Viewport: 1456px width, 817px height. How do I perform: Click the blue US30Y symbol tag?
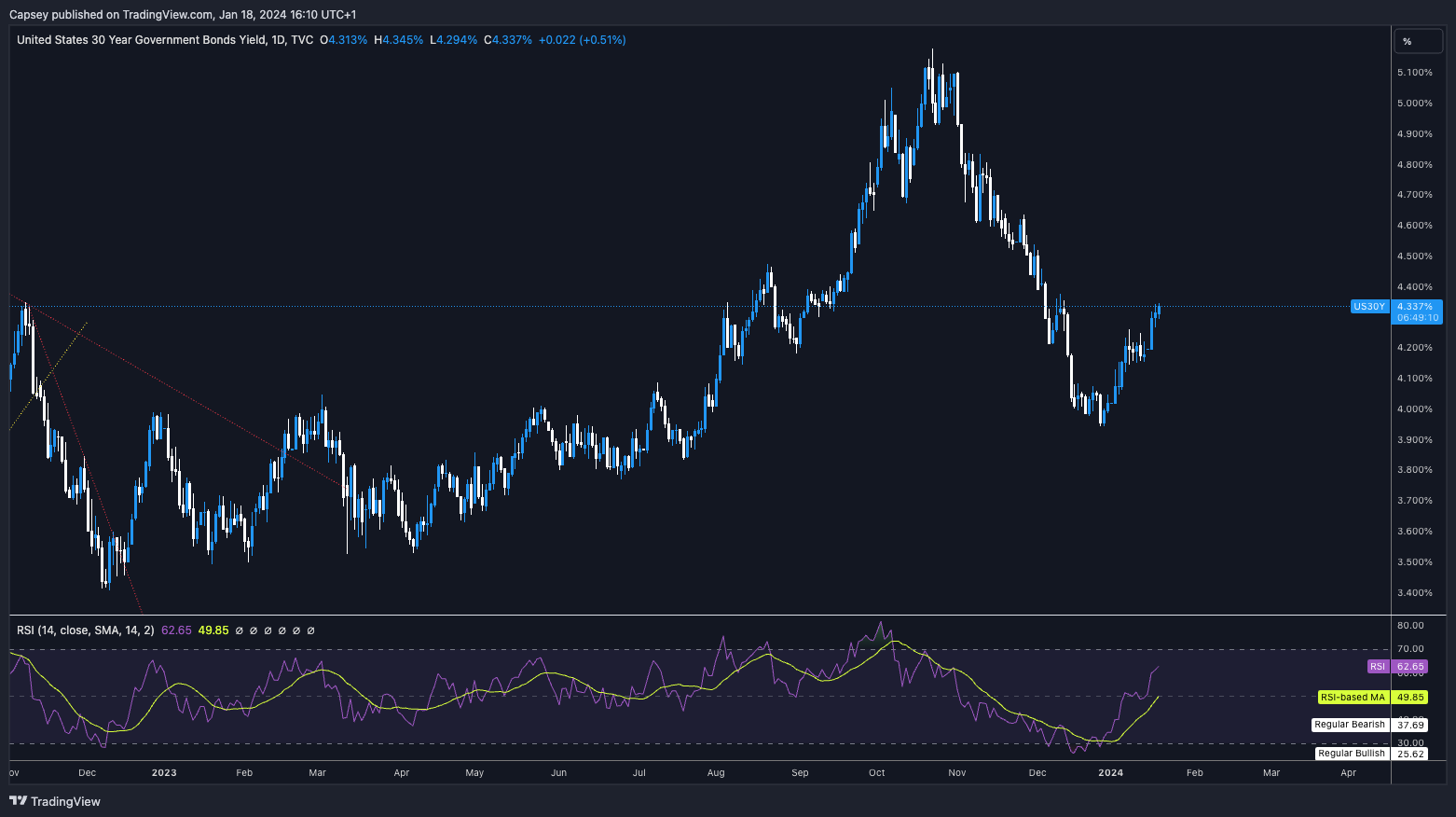click(1368, 307)
